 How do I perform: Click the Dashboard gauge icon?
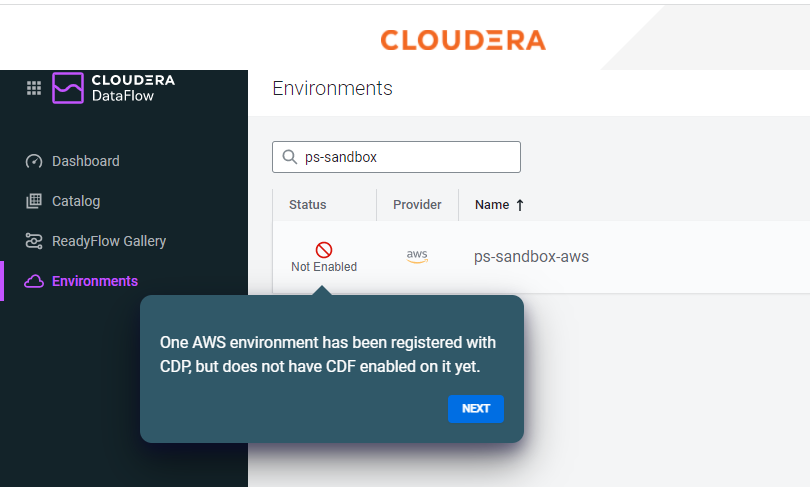(x=34, y=161)
